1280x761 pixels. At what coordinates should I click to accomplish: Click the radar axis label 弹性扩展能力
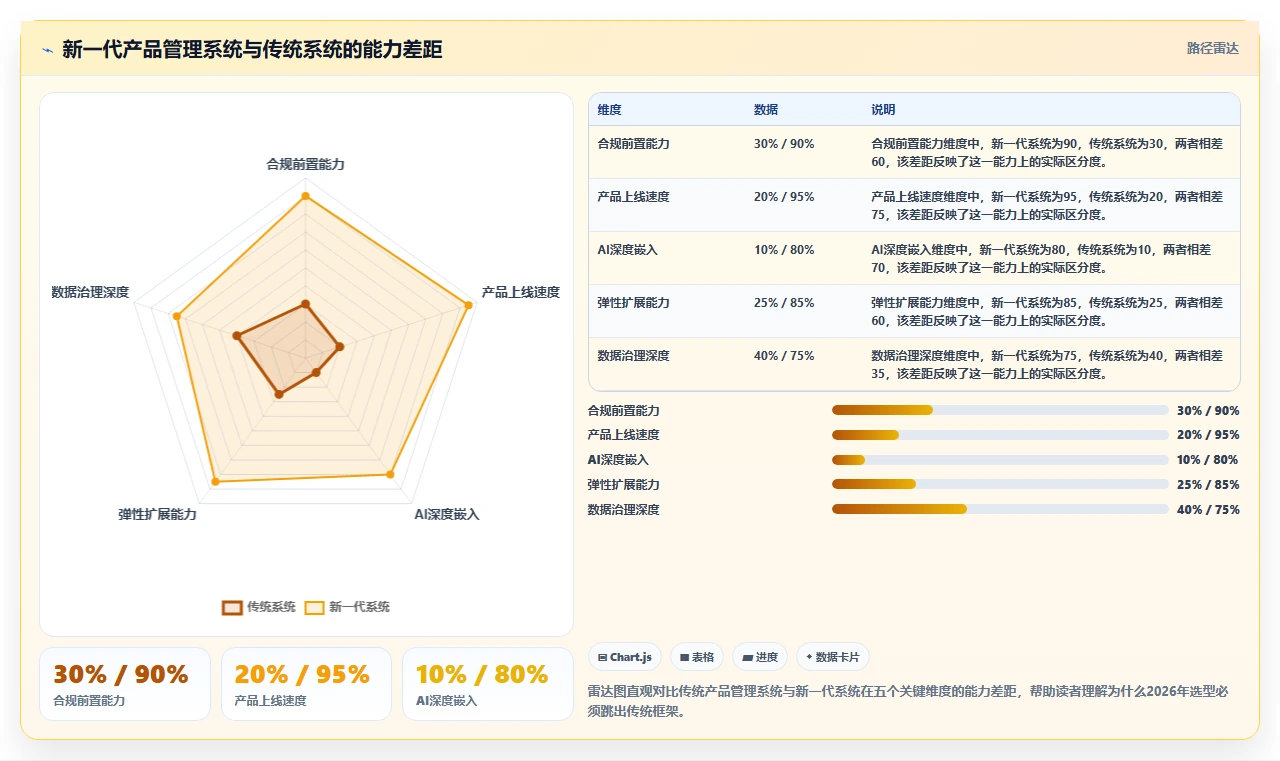point(157,514)
